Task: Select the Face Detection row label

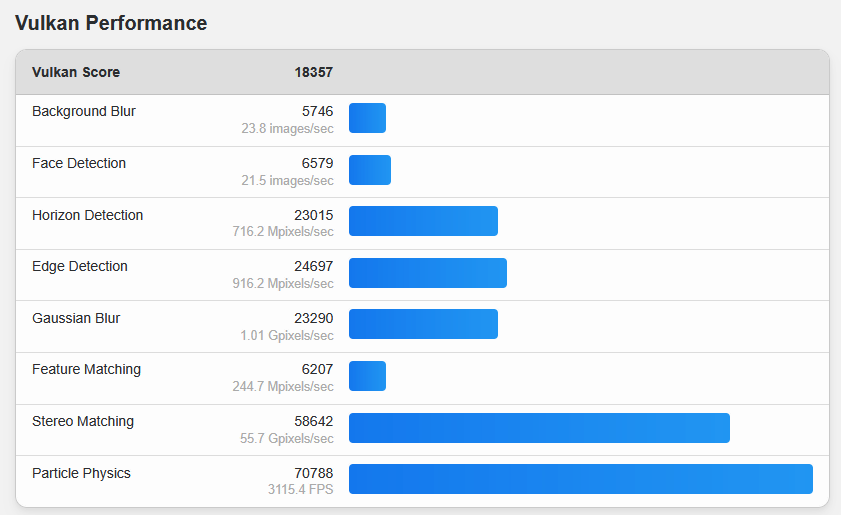Action: pyautogui.click(x=79, y=163)
